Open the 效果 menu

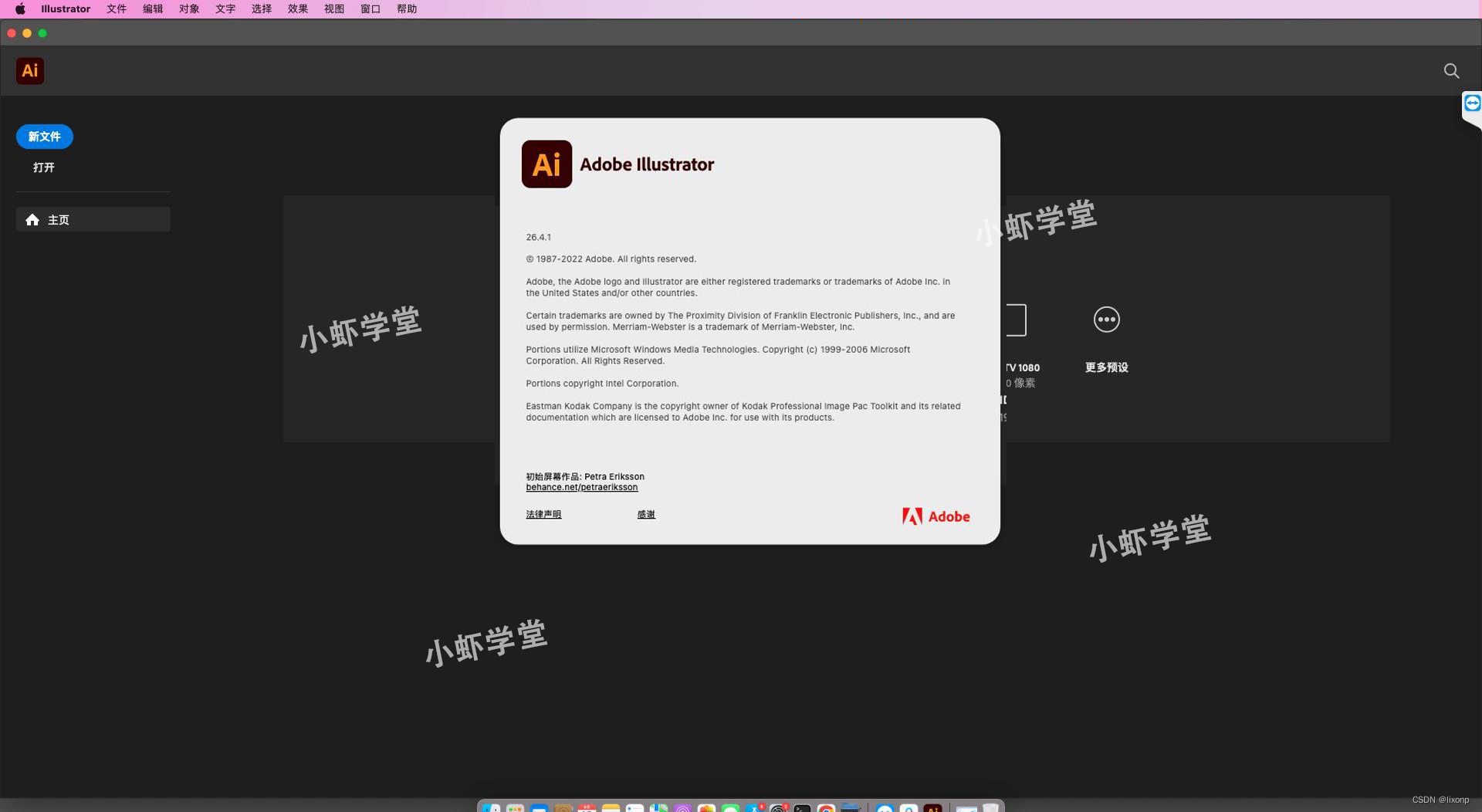(x=298, y=9)
